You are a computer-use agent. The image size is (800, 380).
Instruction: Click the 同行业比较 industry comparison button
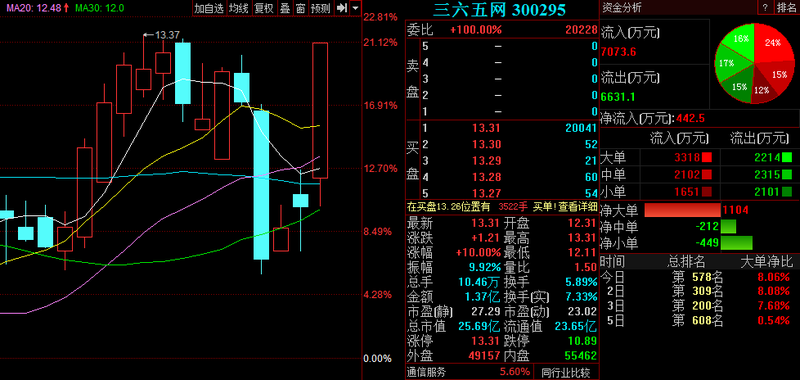[x=565, y=372]
